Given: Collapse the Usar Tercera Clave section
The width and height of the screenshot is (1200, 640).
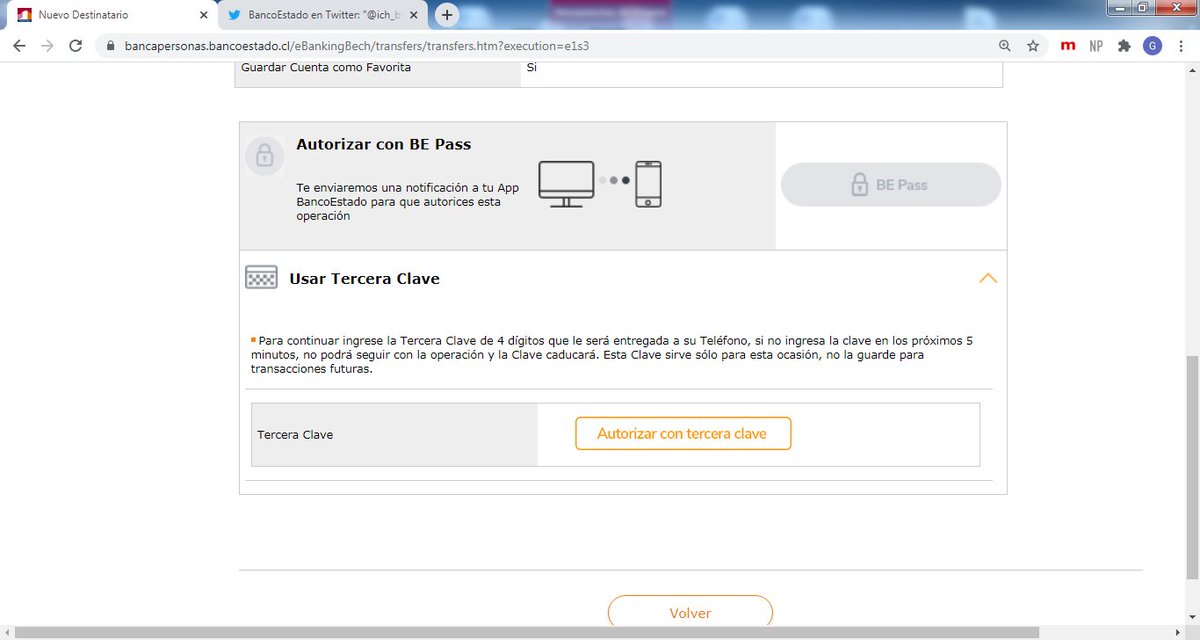Looking at the screenshot, I should 987,279.
